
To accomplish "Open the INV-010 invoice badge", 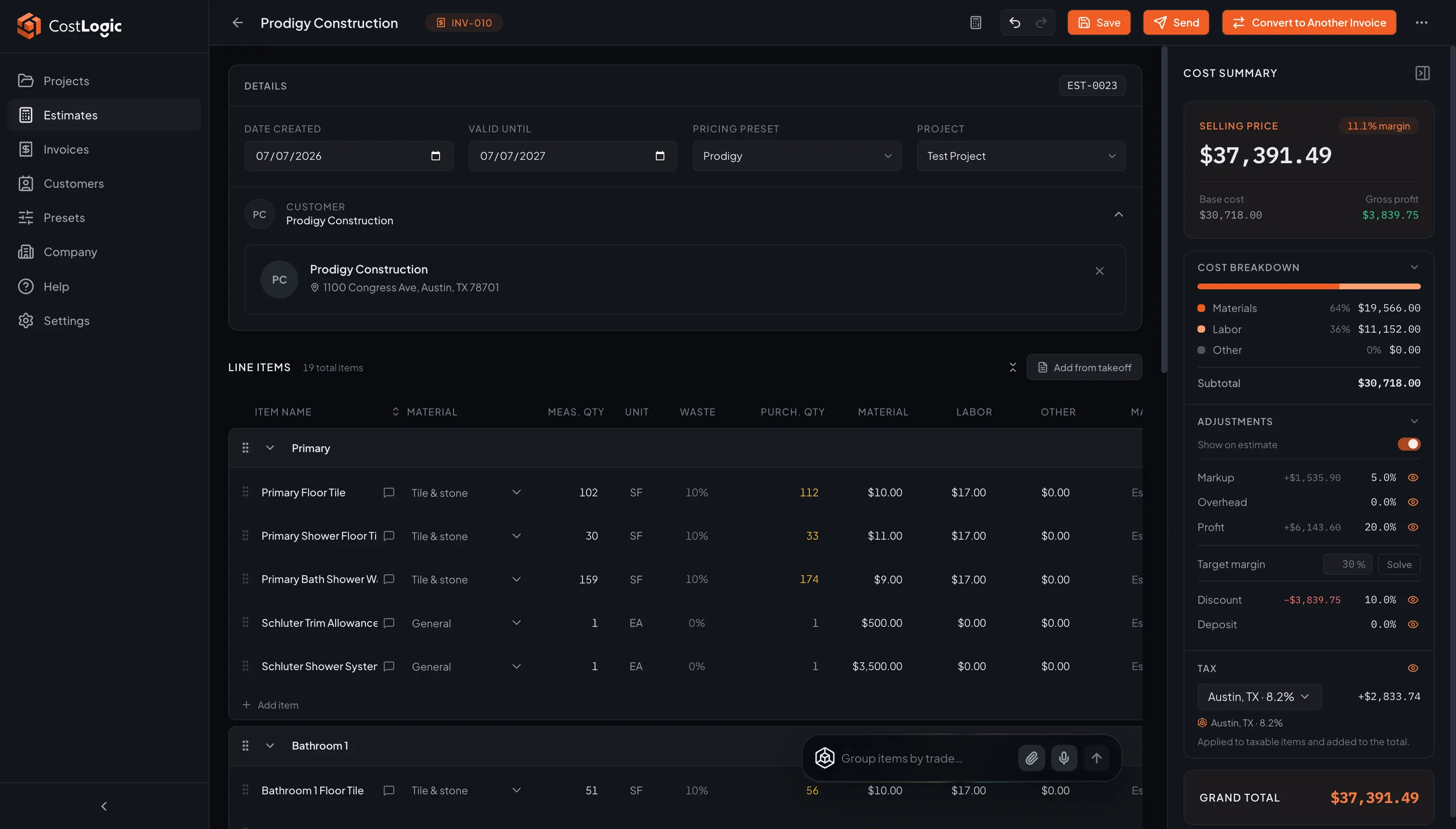I will 464,23.
